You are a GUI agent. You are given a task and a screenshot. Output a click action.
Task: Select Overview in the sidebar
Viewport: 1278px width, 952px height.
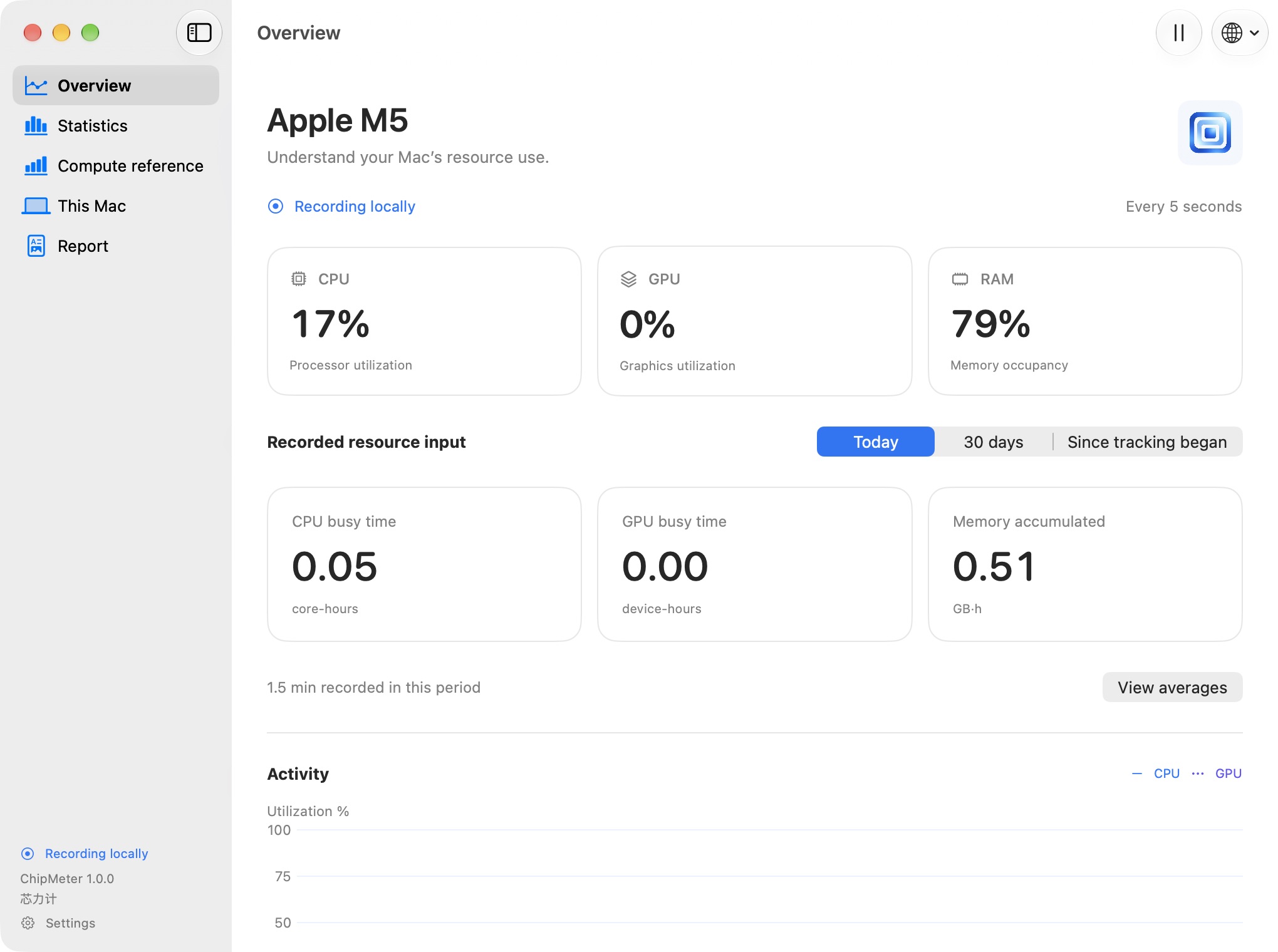pyautogui.click(x=116, y=85)
